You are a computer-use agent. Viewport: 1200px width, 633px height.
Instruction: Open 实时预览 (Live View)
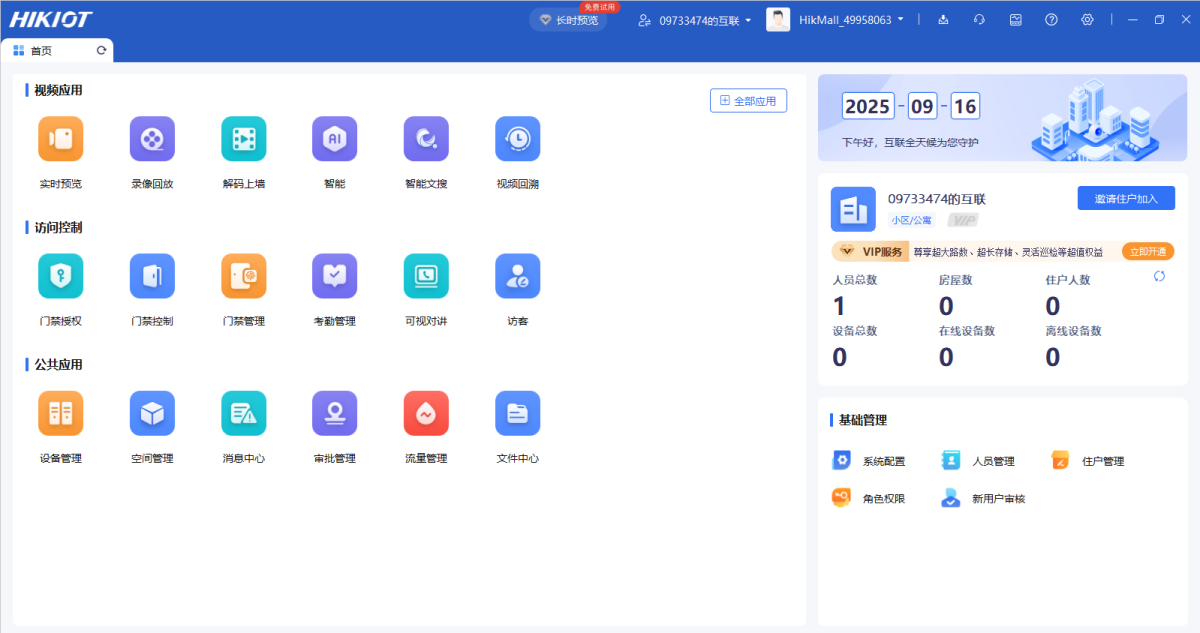[x=60, y=139]
